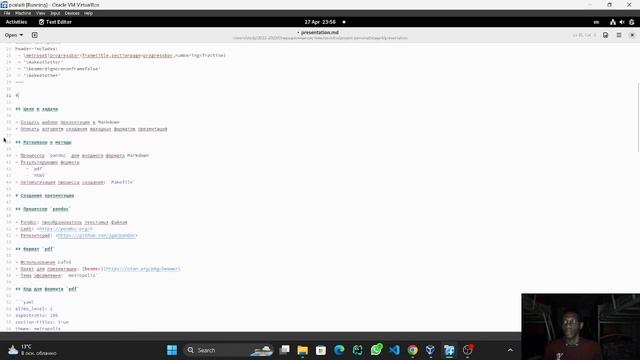This screenshot has height=360, width=640.
Task: Open OBS Studio from the taskbar
Action: [467, 350]
